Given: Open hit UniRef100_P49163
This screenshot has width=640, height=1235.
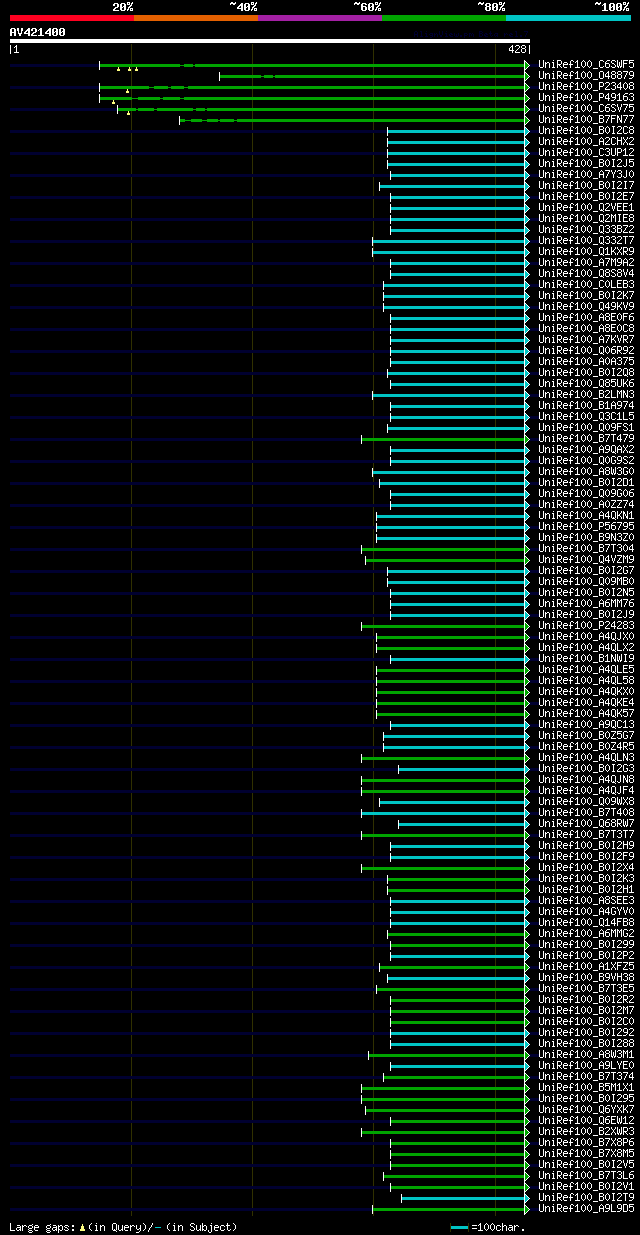Looking at the screenshot, I should pyautogui.click(x=586, y=97).
